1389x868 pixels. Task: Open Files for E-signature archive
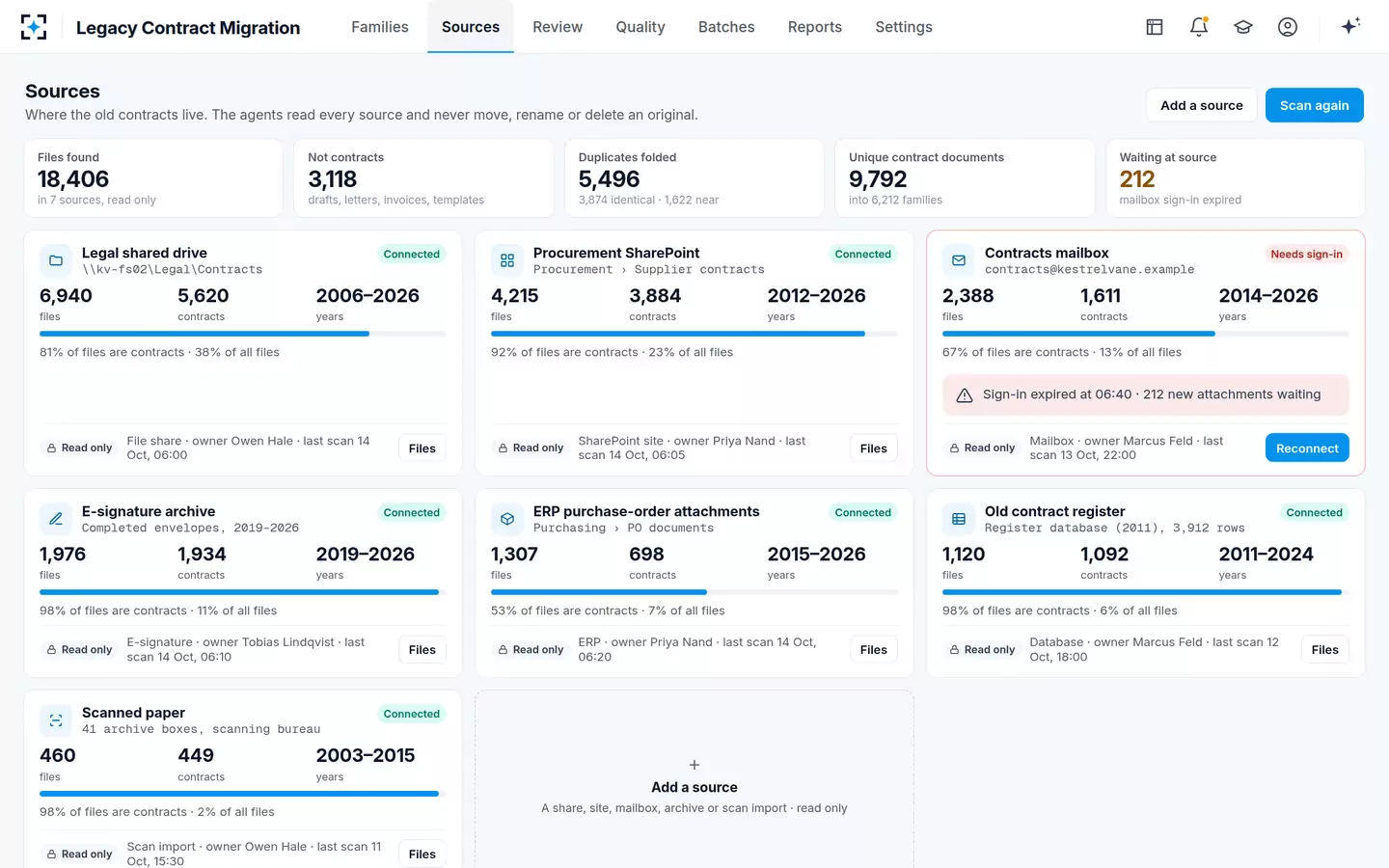coord(422,650)
